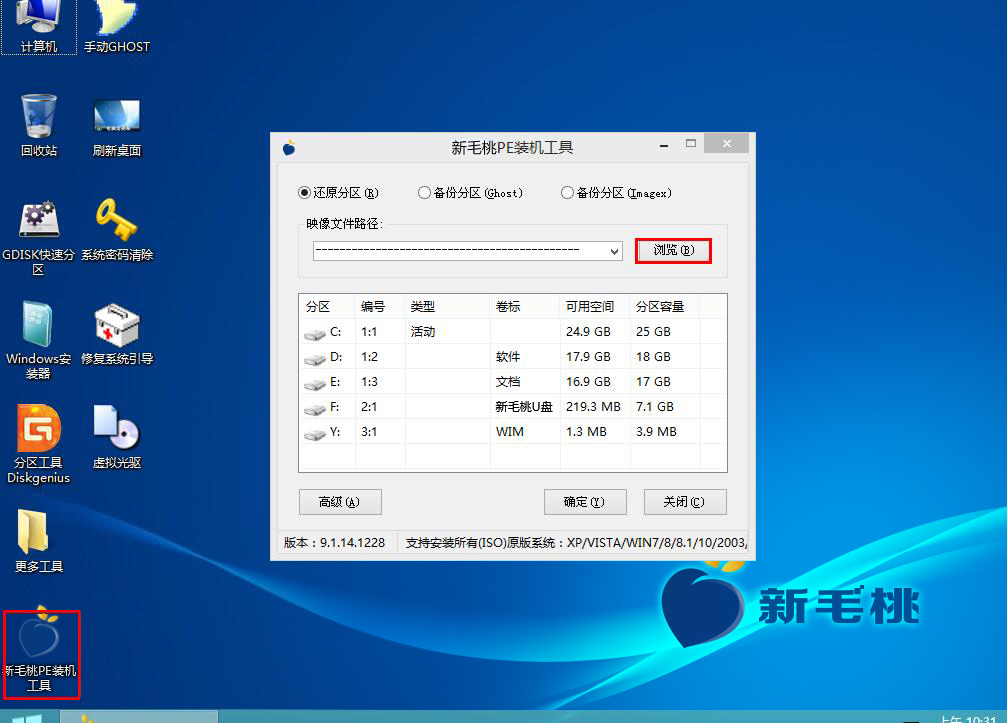Click '219.3 MB' free space value
Viewport: 1007px width, 723px height.
(x=593, y=407)
